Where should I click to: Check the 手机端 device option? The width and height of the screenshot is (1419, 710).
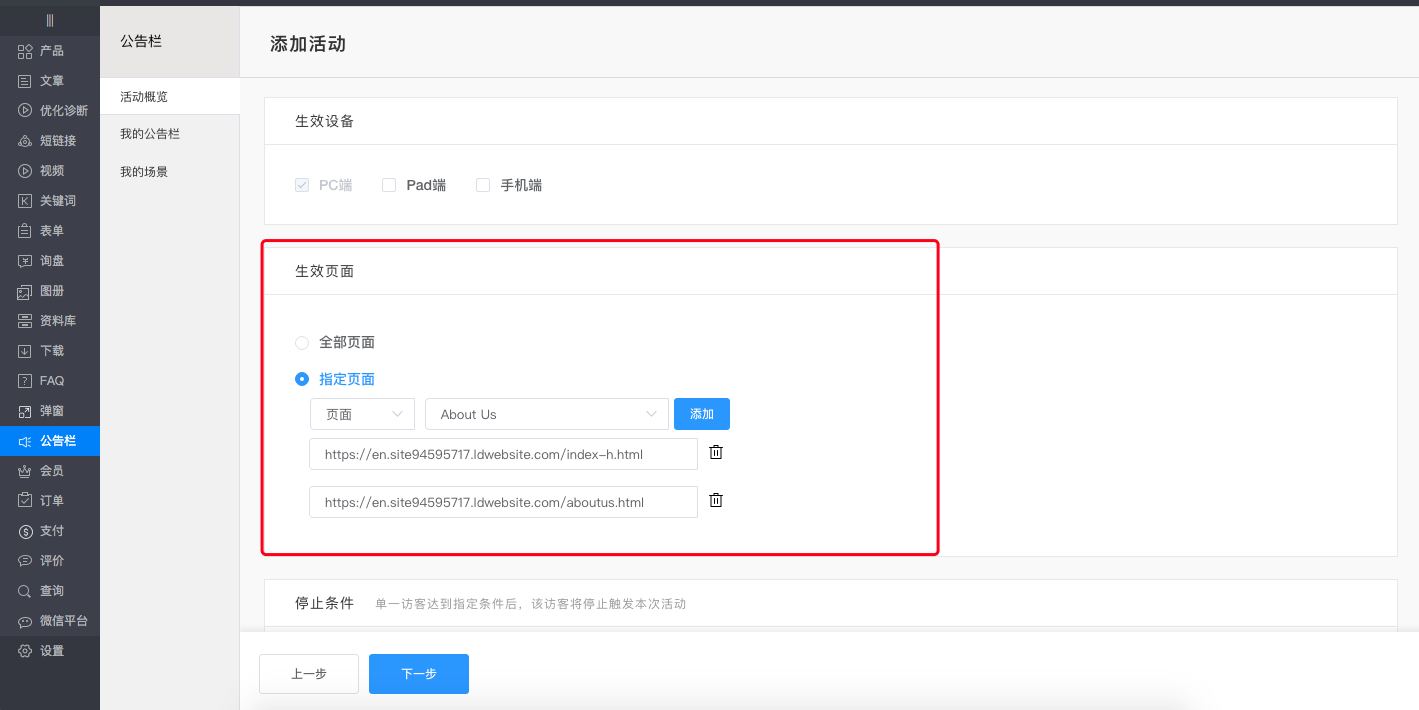pos(482,185)
